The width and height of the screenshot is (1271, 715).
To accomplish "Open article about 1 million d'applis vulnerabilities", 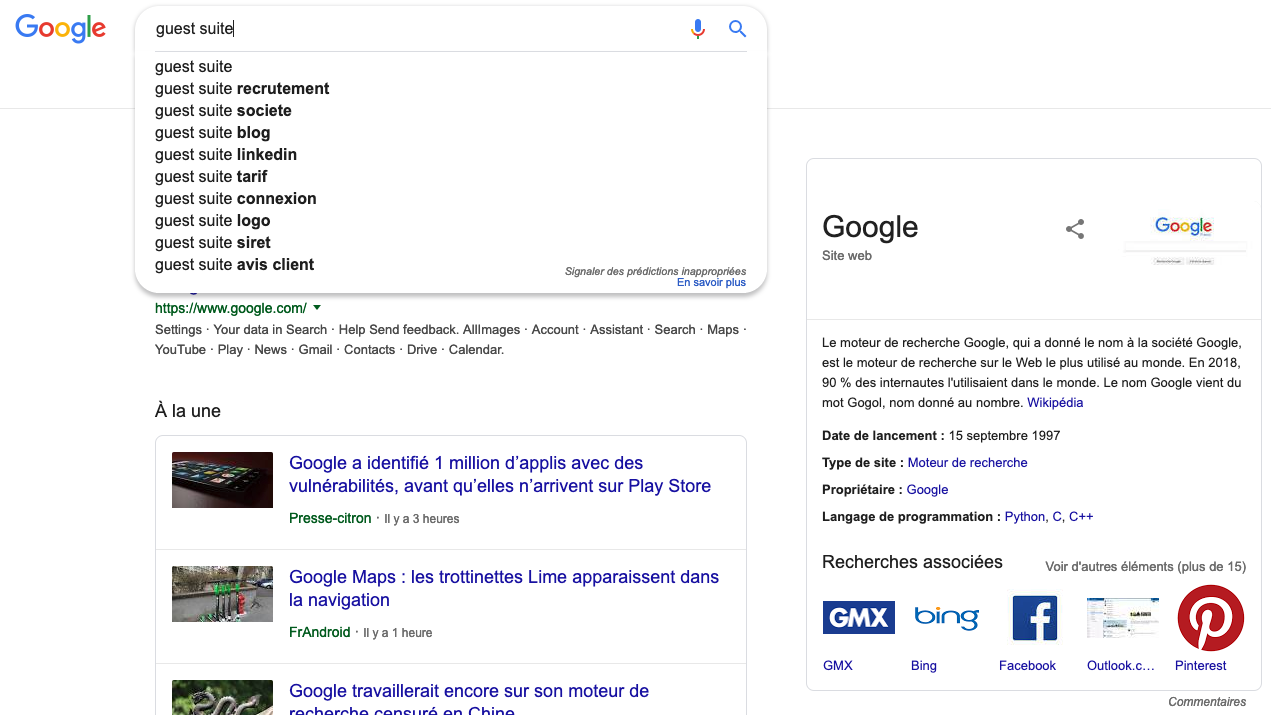I will (500, 475).
